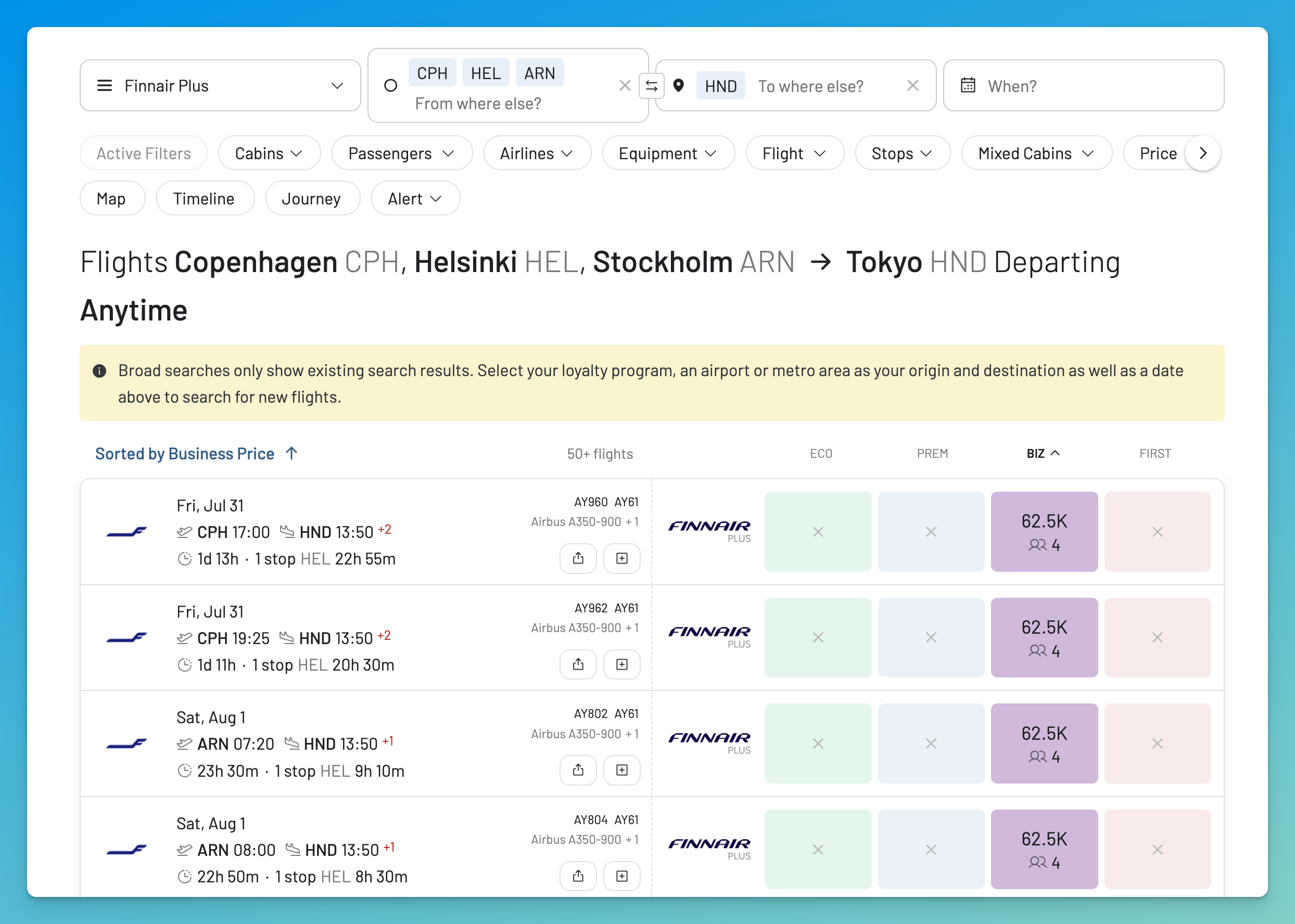Click the calendar icon in When field
Viewport: 1295px width, 924px height.
click(968, 86)
